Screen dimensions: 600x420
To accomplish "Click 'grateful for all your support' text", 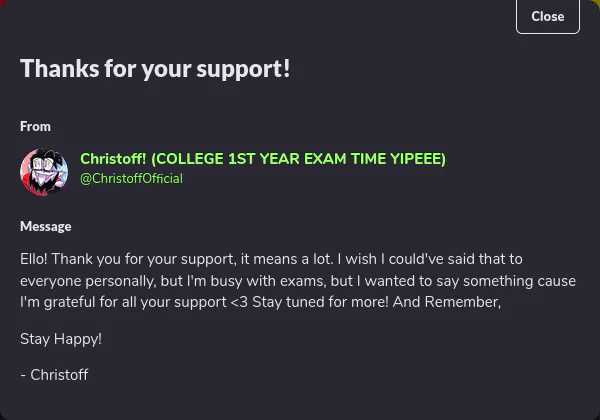I will point(135,303).
